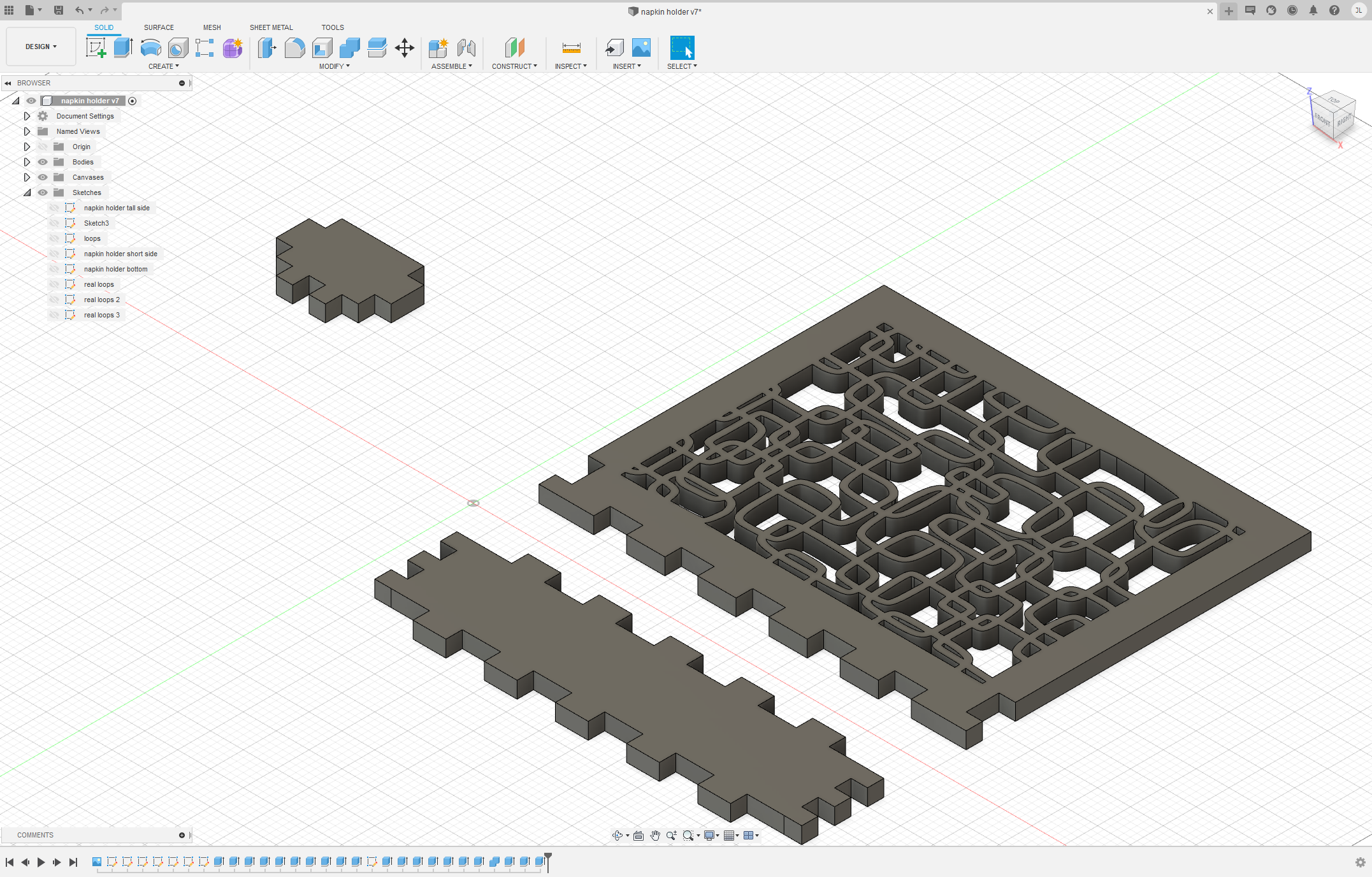Show the 'real loops 2' sketch
1372x877 pixels.
[x=54, y=300]
